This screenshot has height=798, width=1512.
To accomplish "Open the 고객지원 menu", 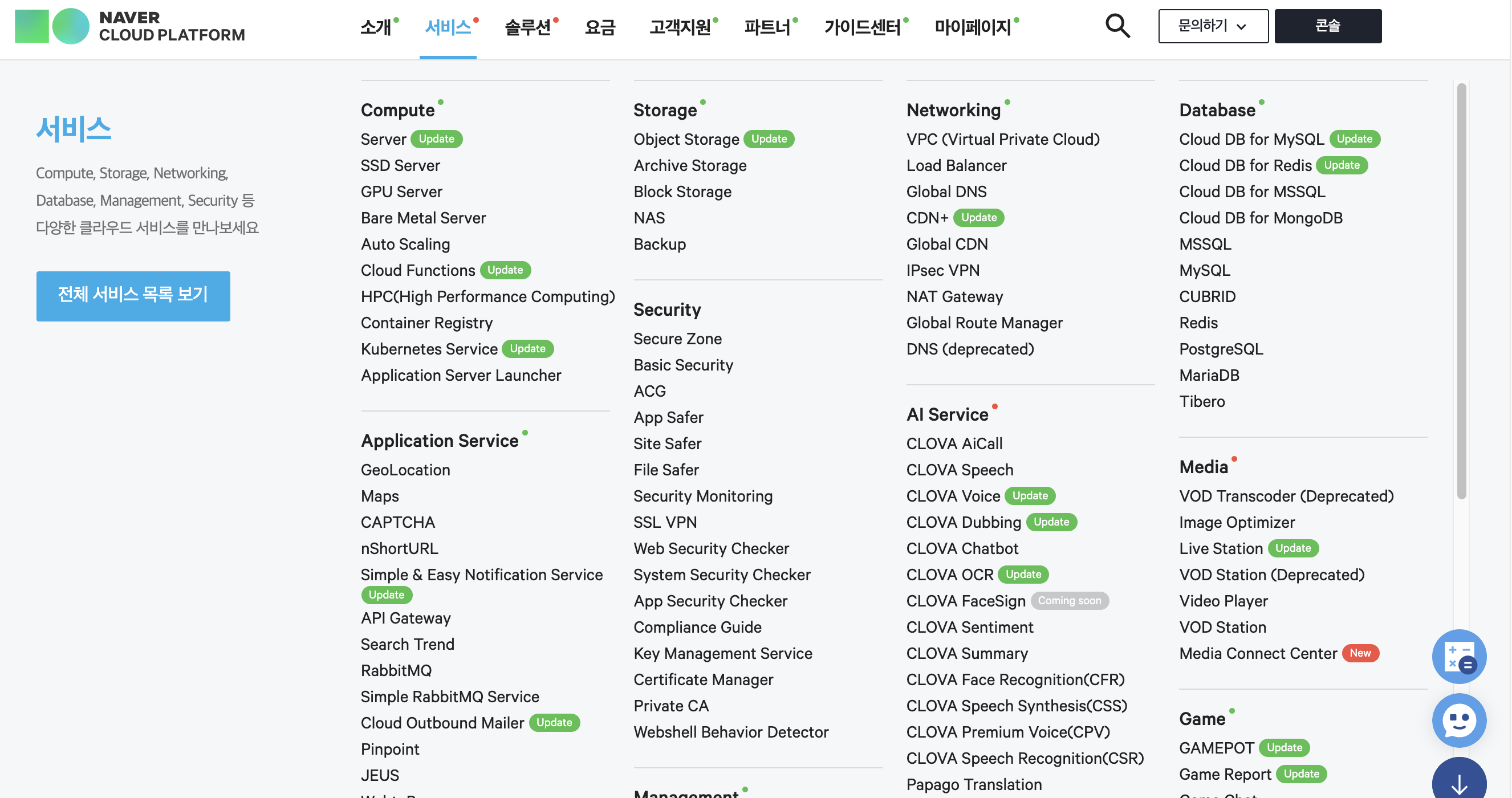I will pos(680,27).
